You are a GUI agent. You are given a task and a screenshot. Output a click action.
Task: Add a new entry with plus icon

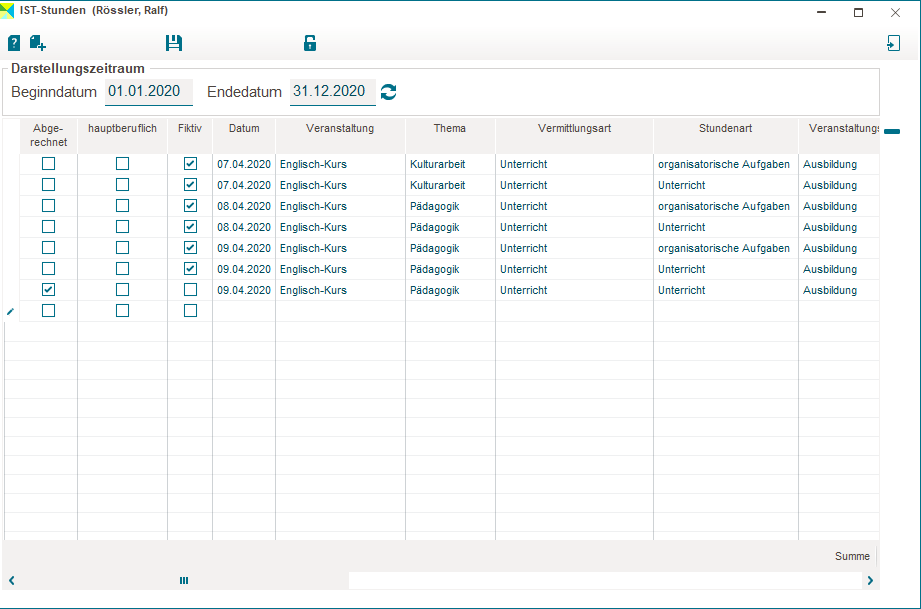(x=38, y=43)
